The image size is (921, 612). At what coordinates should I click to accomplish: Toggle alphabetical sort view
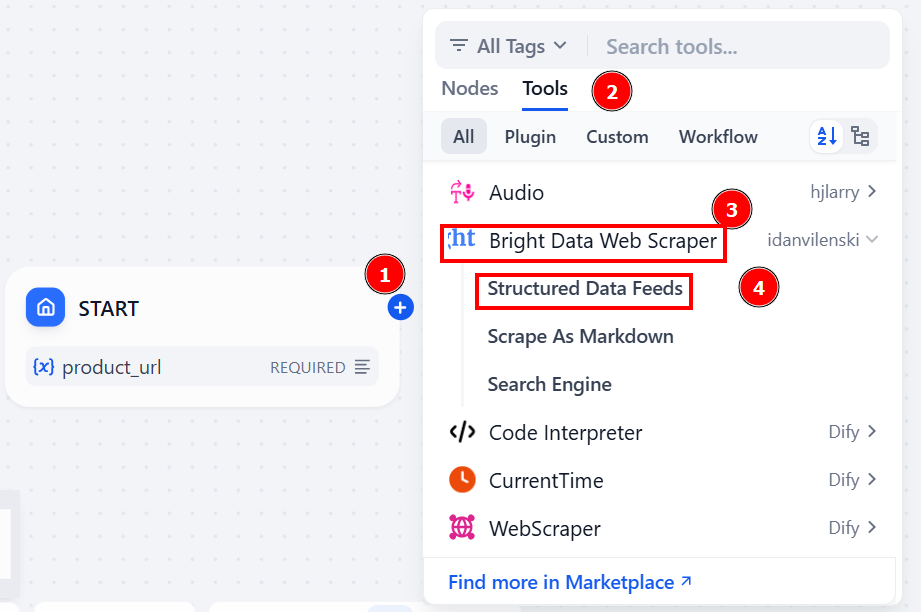pyautogui.click(x=827, y=137)
